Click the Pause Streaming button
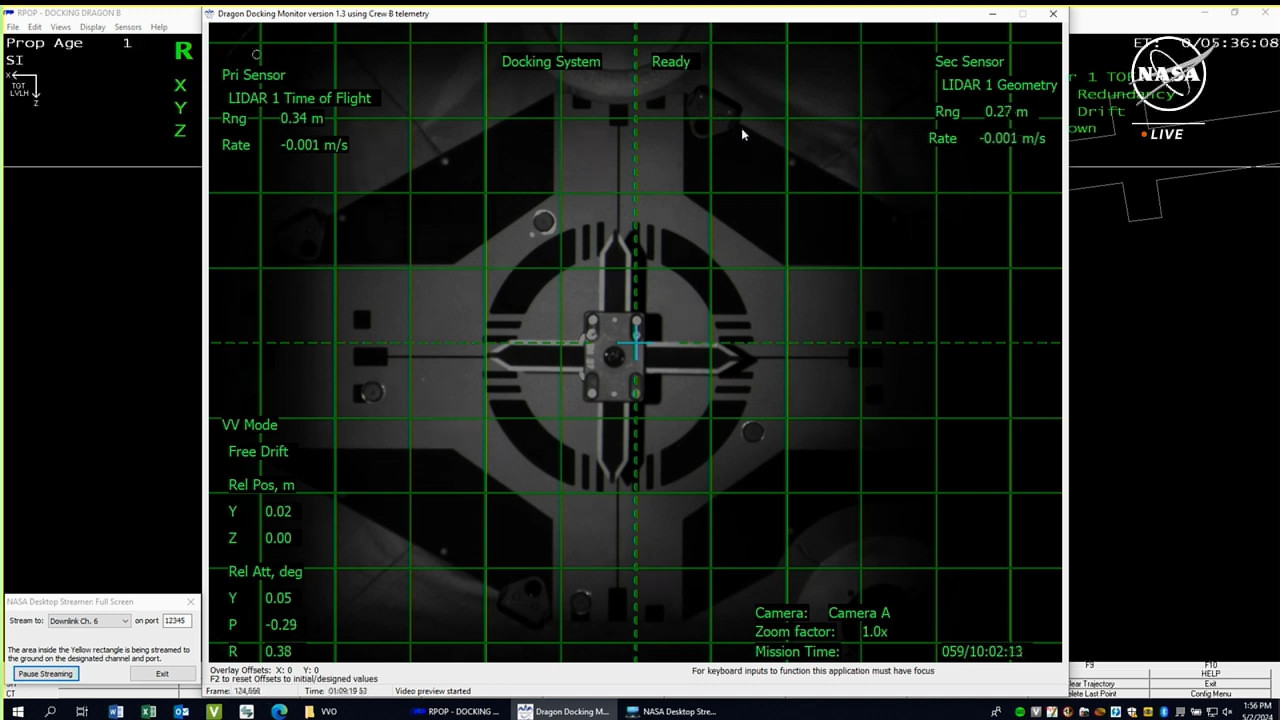The height and width of the screenshot is (720, 1280). [45, 674]
